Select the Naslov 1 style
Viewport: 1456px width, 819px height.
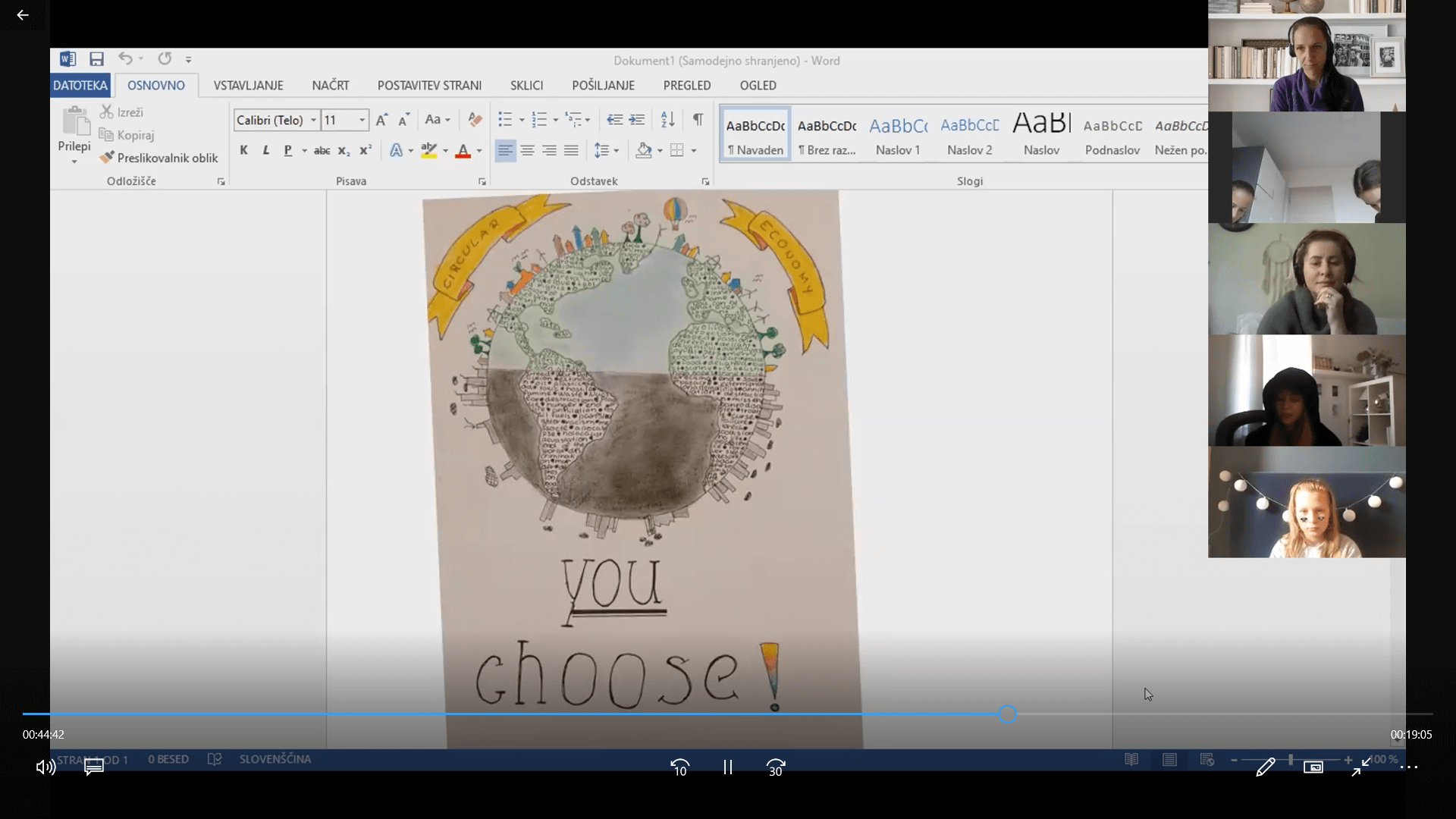(x=898, y=135)
